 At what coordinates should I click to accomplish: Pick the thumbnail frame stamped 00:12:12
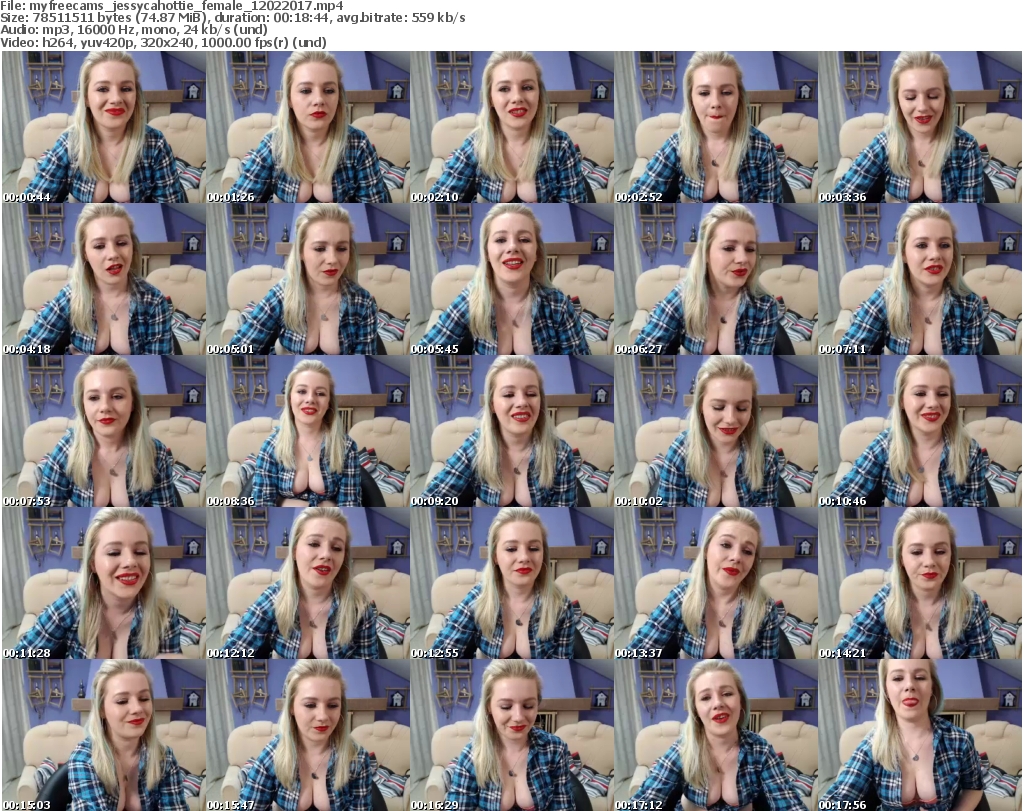coord(308,583)
